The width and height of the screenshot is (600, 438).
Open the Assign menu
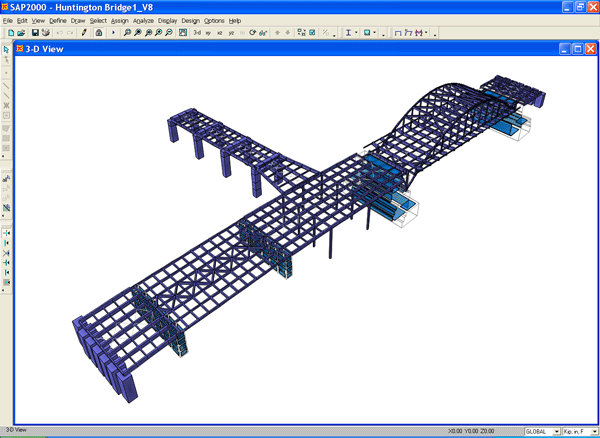coord(119,20)
